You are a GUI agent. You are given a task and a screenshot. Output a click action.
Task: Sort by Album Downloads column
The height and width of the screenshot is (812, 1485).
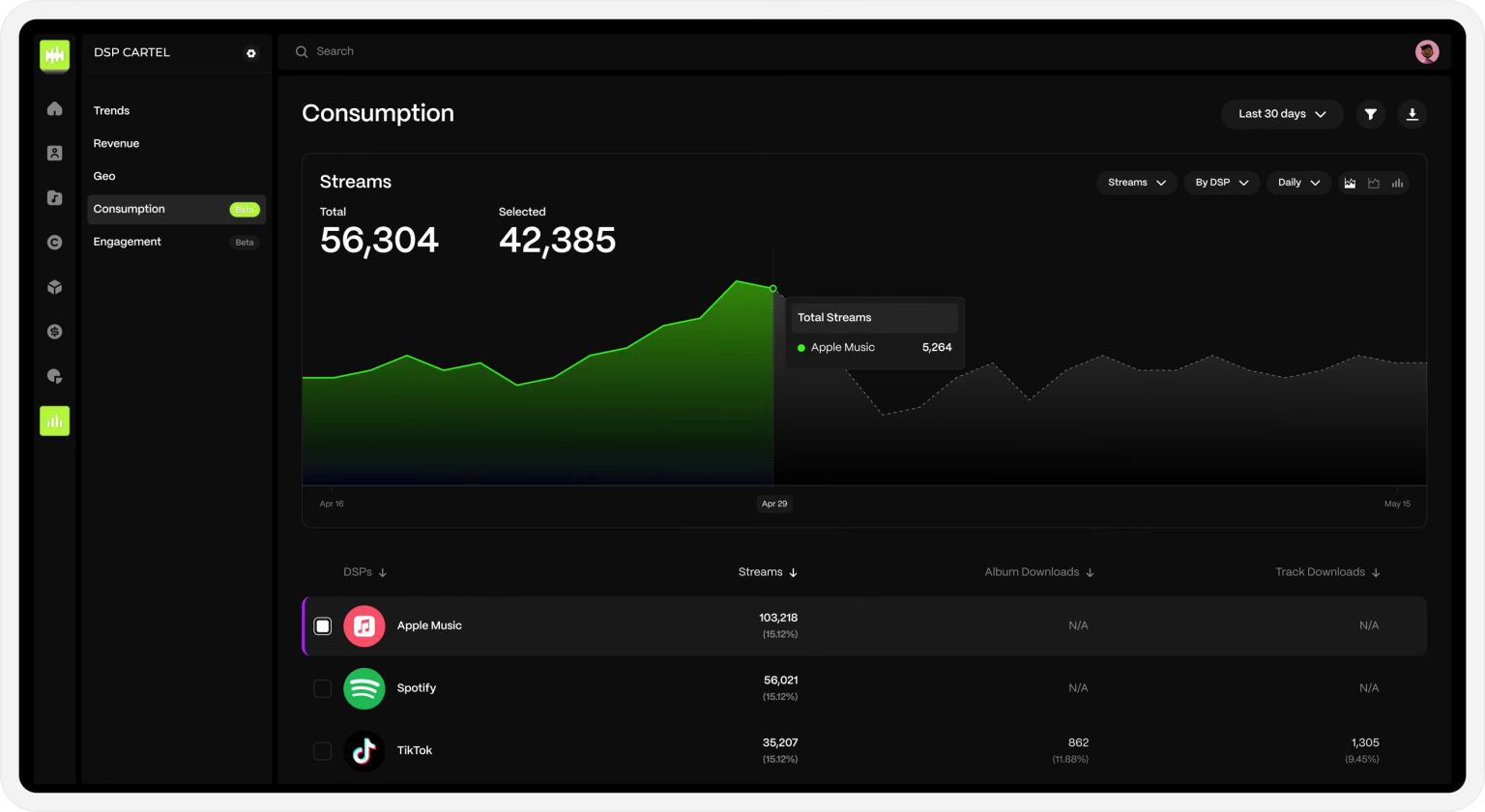[x=1038, y=572]
